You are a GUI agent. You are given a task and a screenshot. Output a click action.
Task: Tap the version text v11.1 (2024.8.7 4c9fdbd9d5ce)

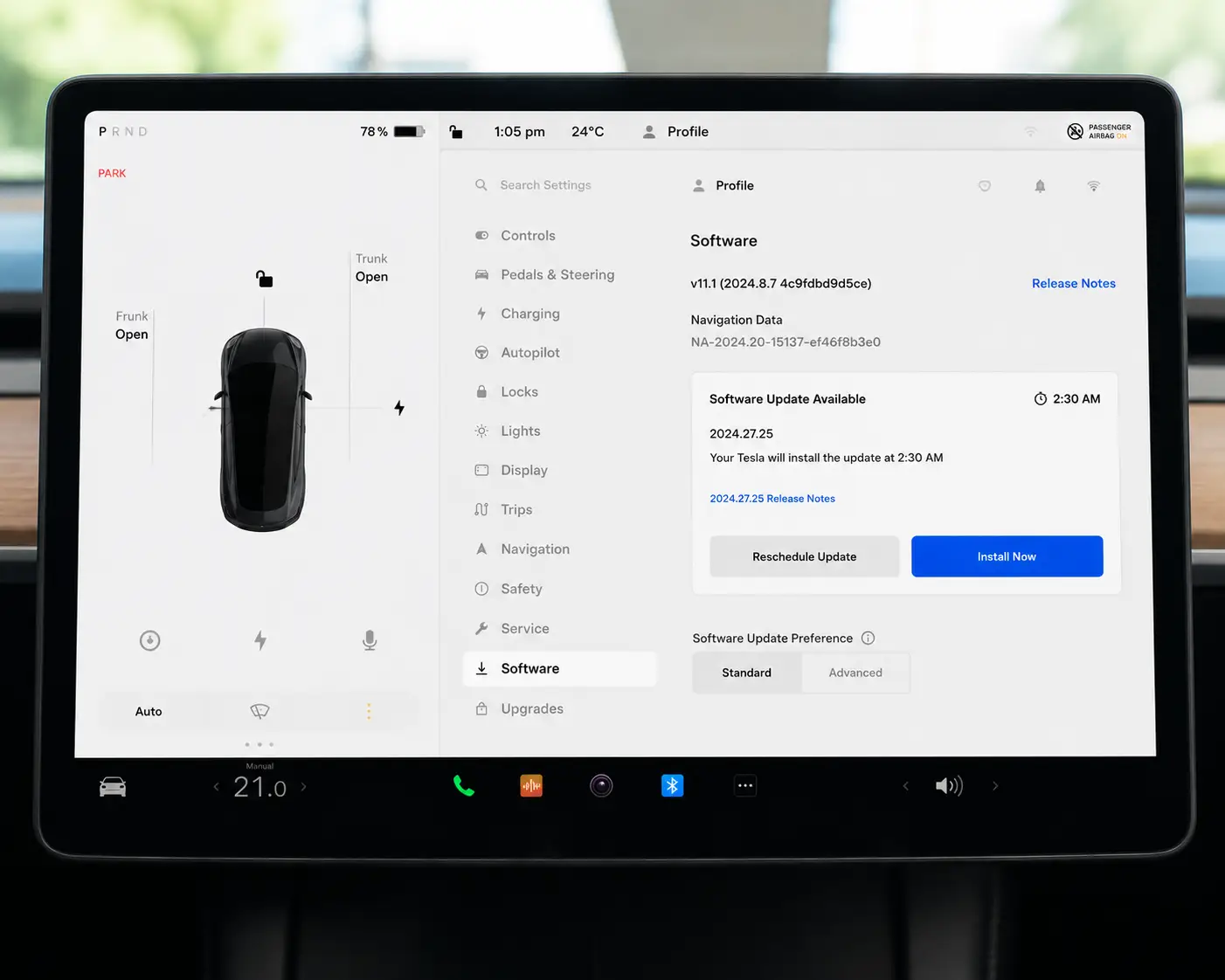(781, 284)
